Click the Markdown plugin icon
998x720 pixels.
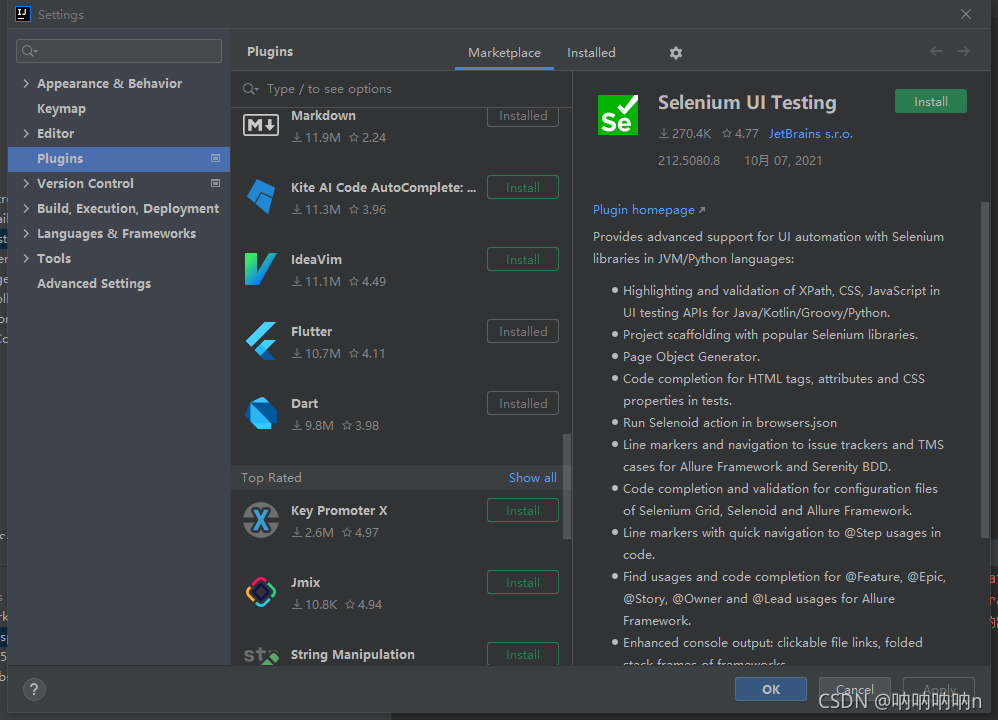[x=261, y=125]
